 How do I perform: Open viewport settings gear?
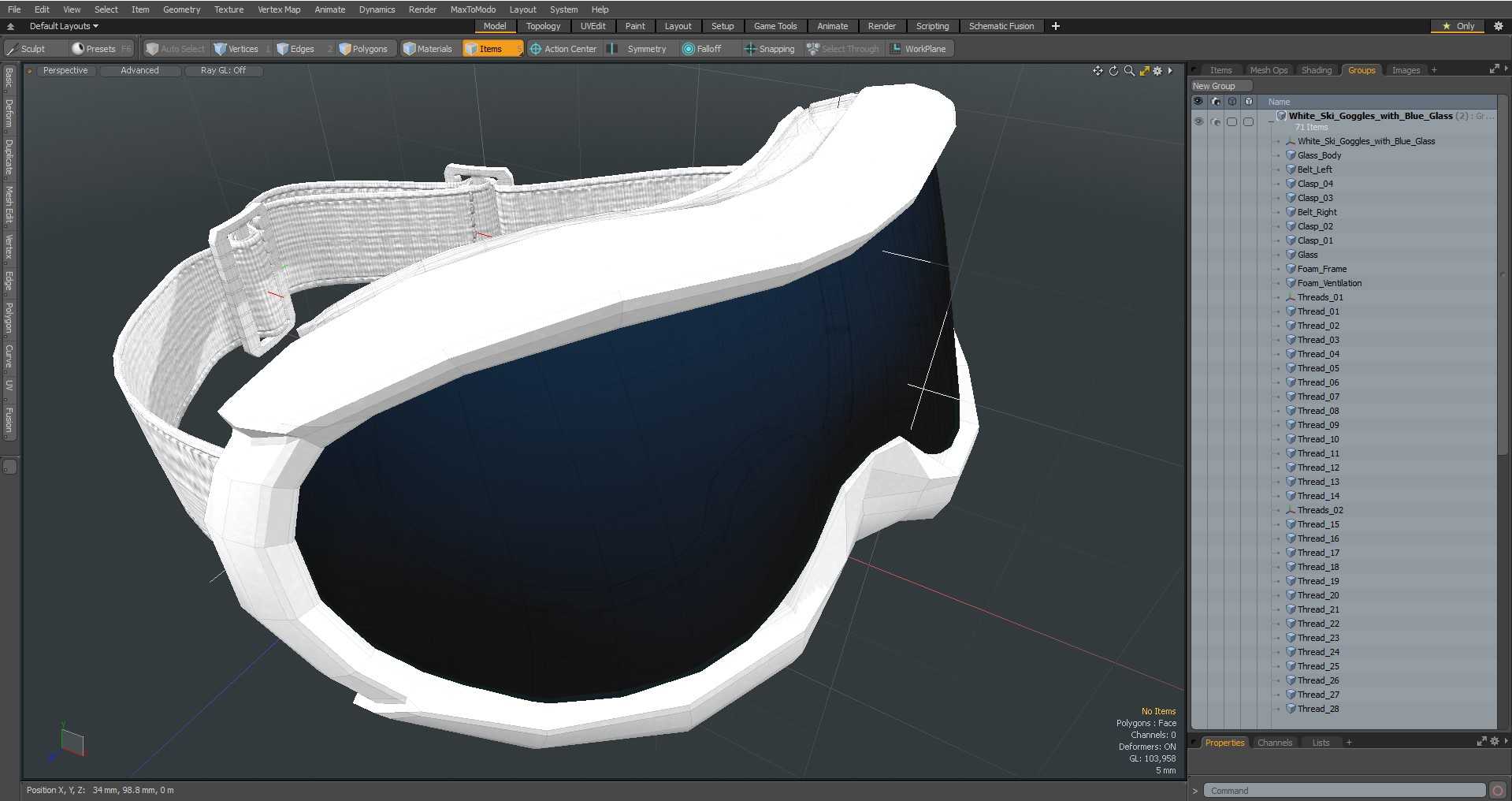[1157, 71]
